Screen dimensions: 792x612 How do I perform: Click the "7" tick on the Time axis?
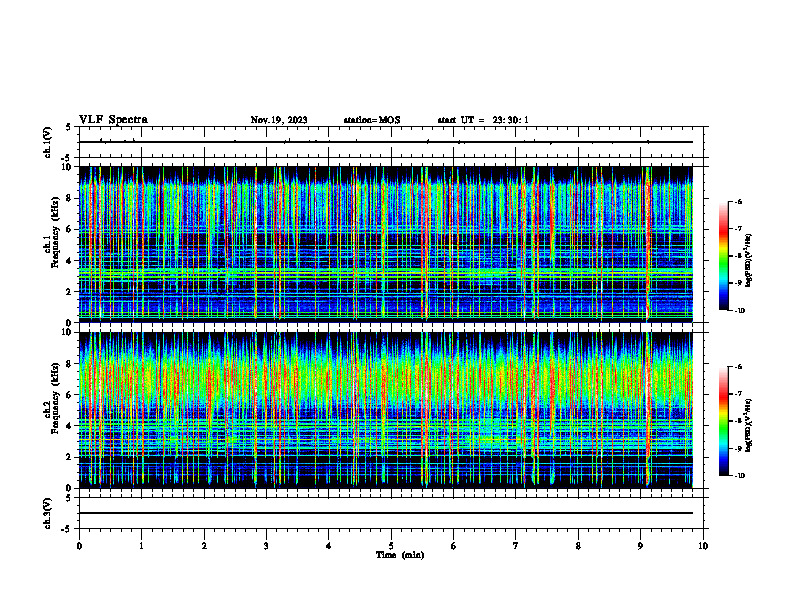(516, 546)
